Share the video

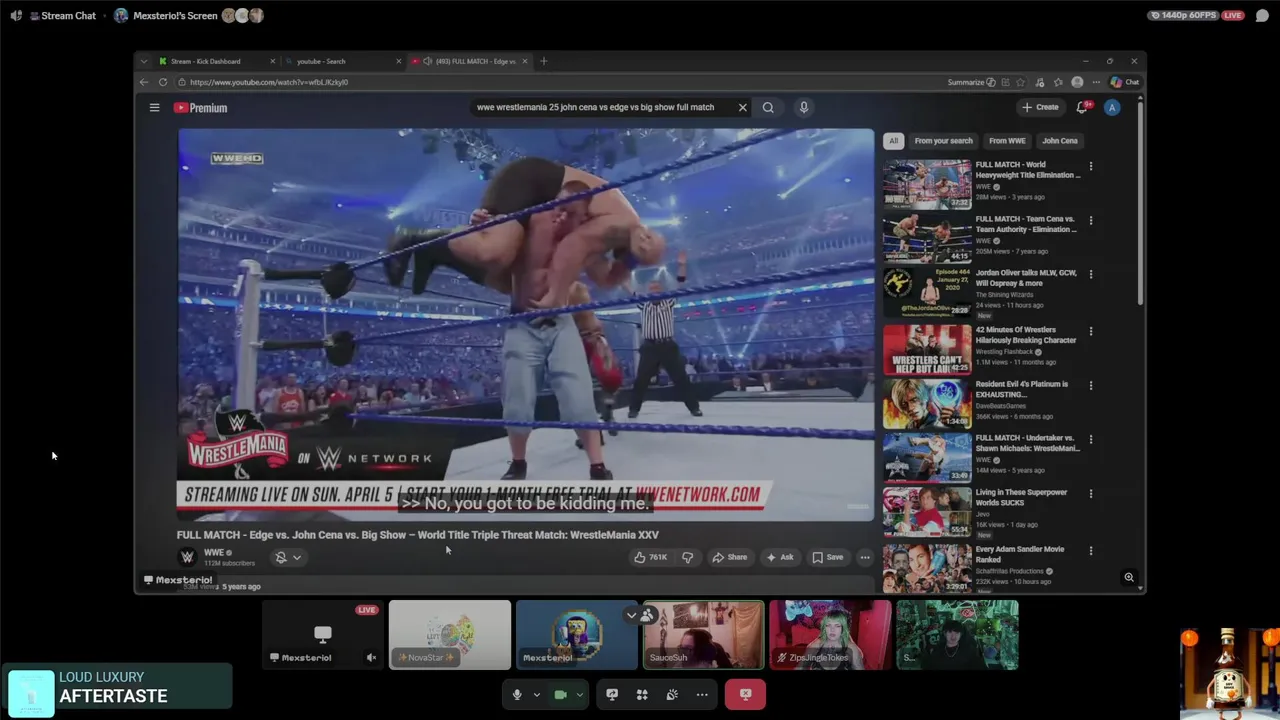click(x=729, y=557)
